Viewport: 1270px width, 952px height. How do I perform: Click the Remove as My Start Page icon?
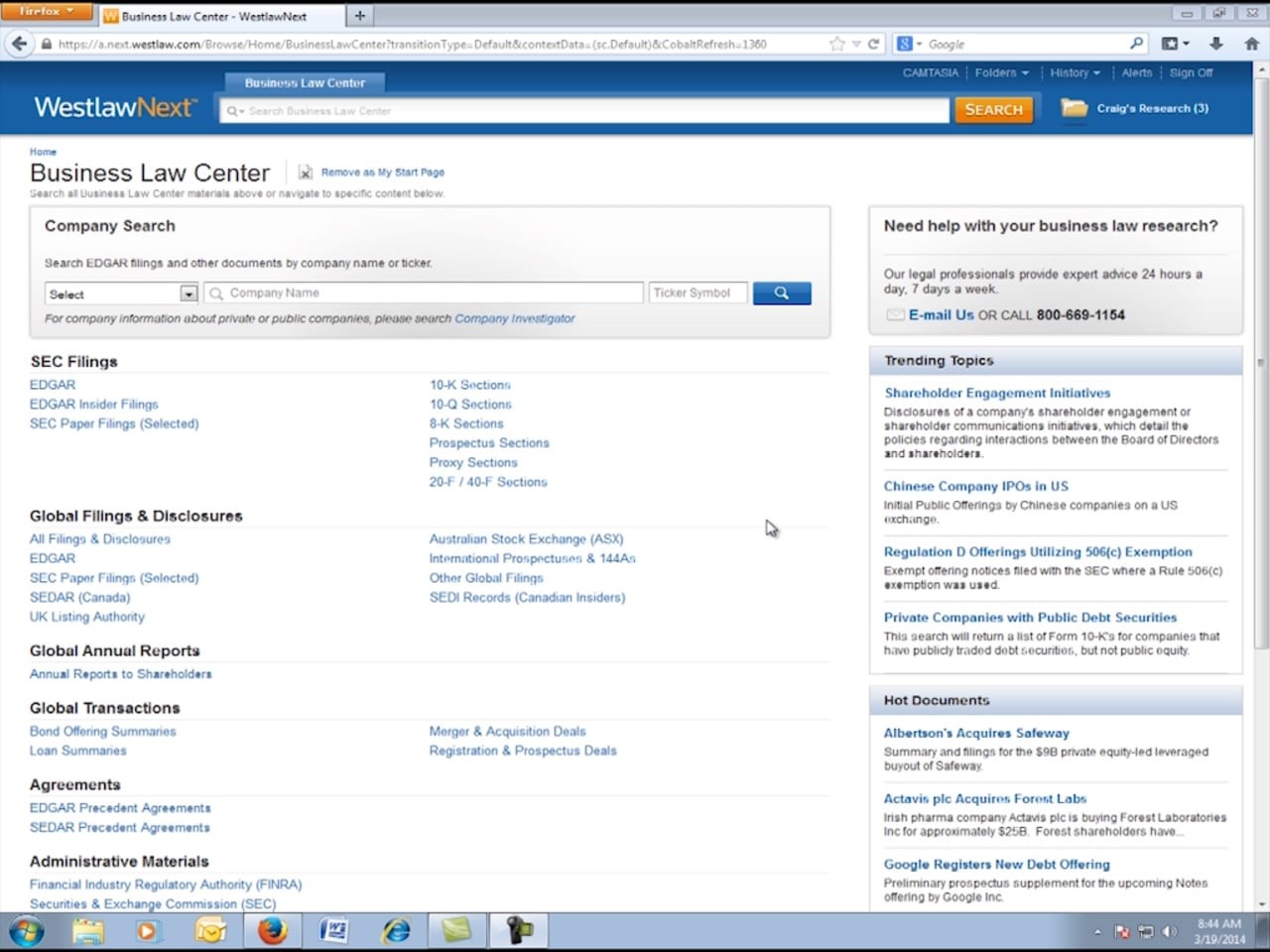[306, 173]
